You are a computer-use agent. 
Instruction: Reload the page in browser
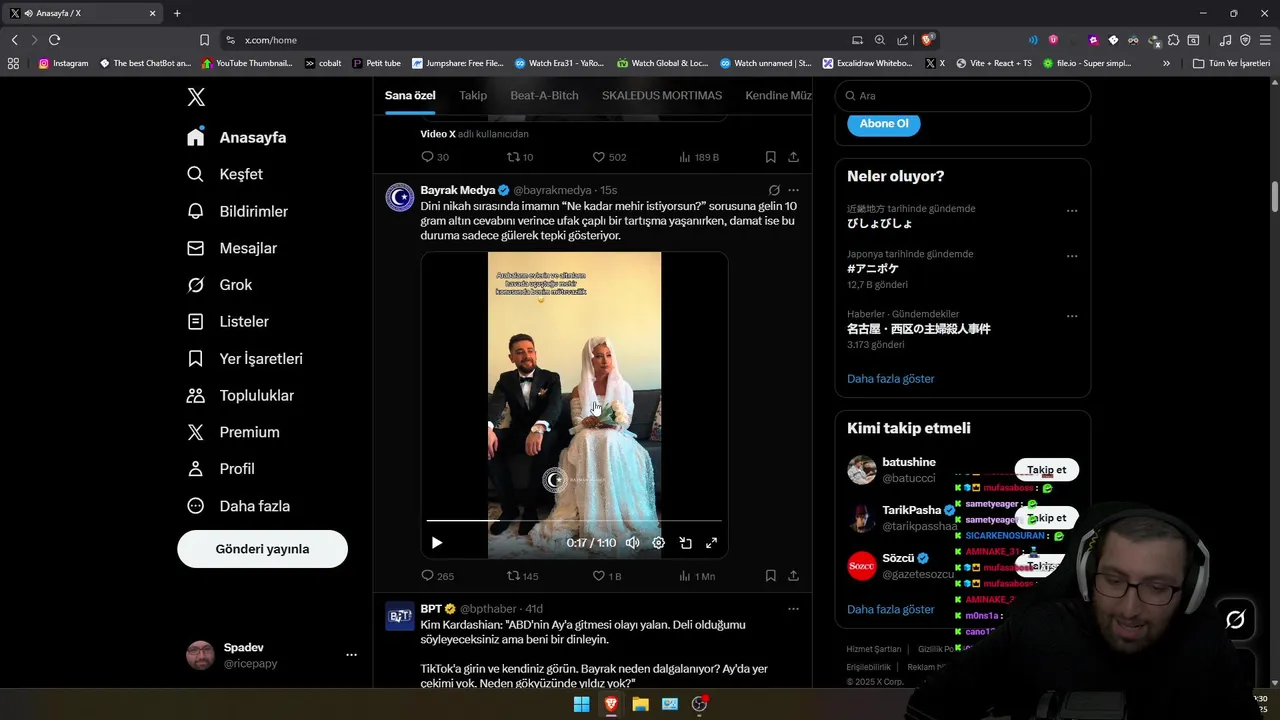(x=54, y=40)
